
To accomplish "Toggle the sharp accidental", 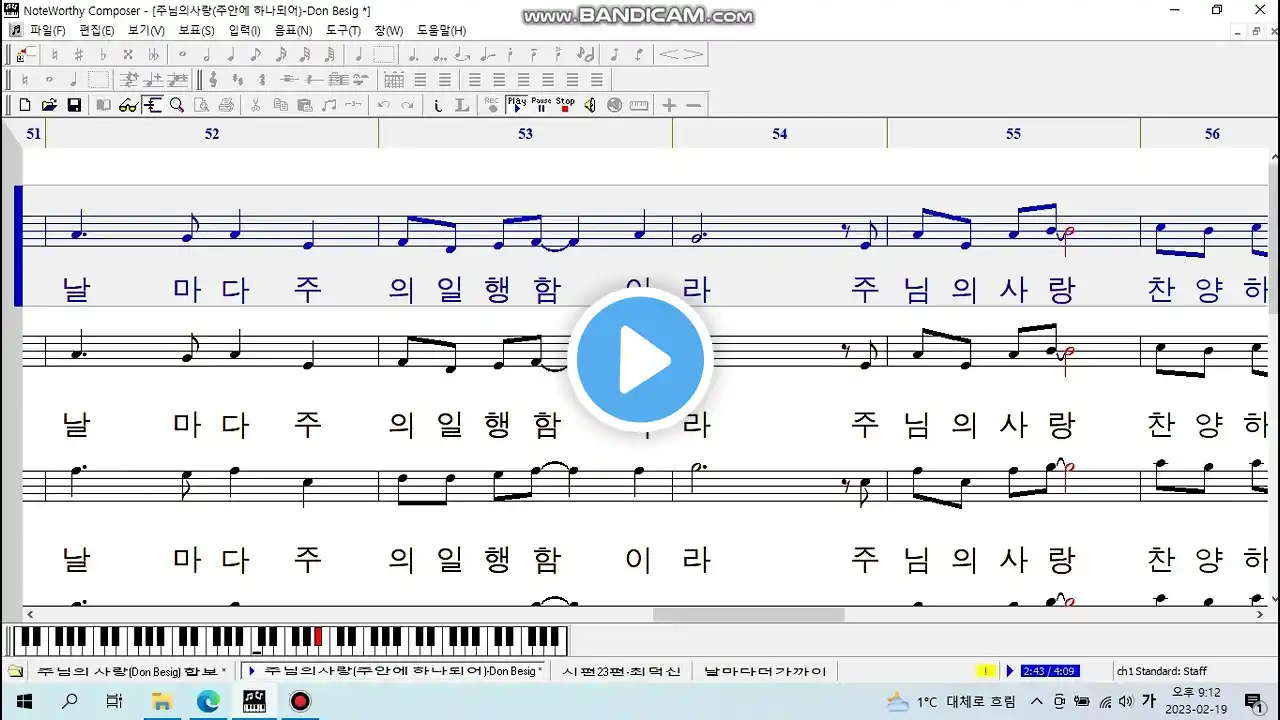I will [x=79, y=54].
